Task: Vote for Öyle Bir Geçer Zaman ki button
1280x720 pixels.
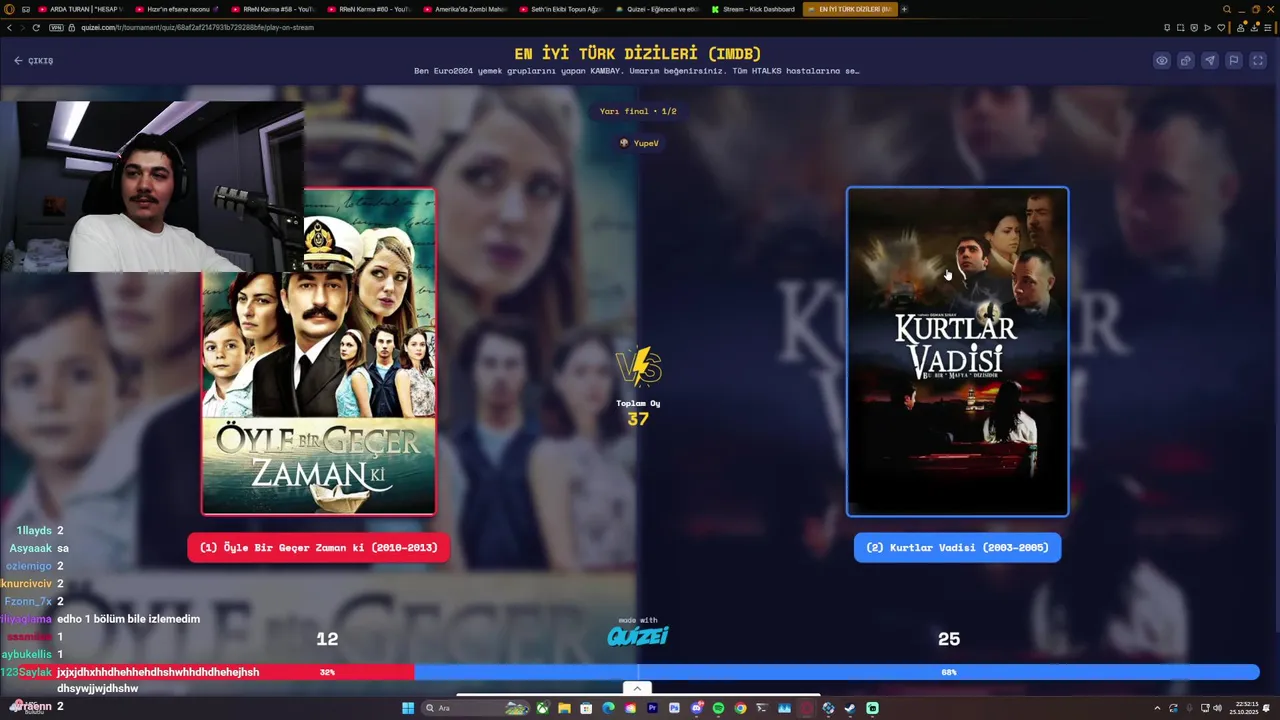Action: click(318, 548)
